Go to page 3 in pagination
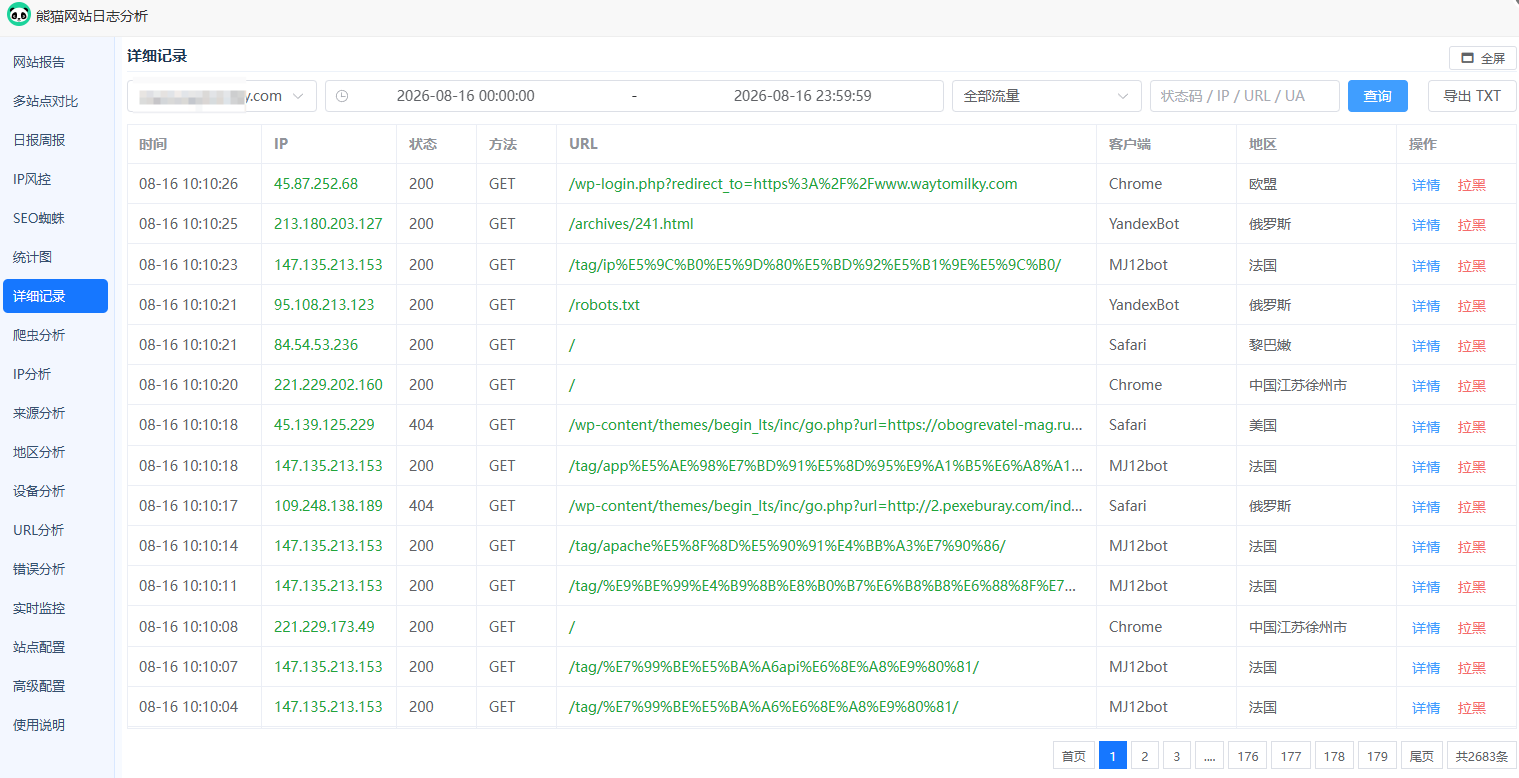The width and height of the screenshot is (1519, 778). click(1177, 756)
